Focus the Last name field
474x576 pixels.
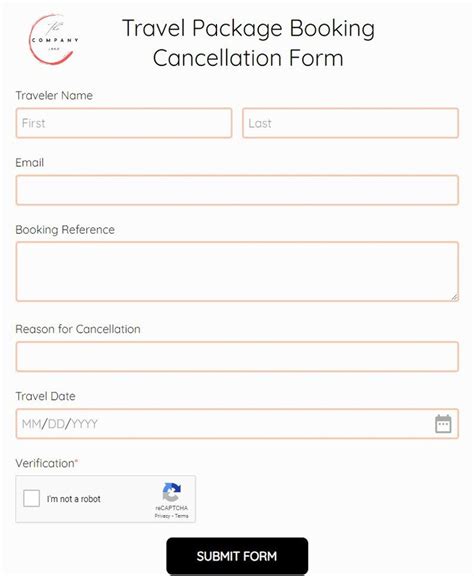click(x=350, y=123)
